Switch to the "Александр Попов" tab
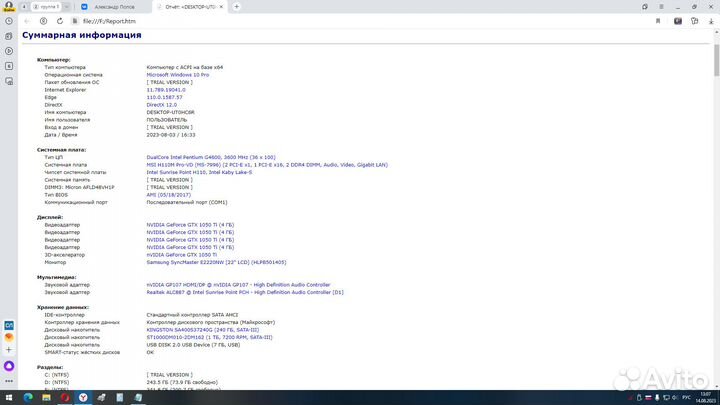The height and width of the screenshot is (405, 720). pos(118,6)
